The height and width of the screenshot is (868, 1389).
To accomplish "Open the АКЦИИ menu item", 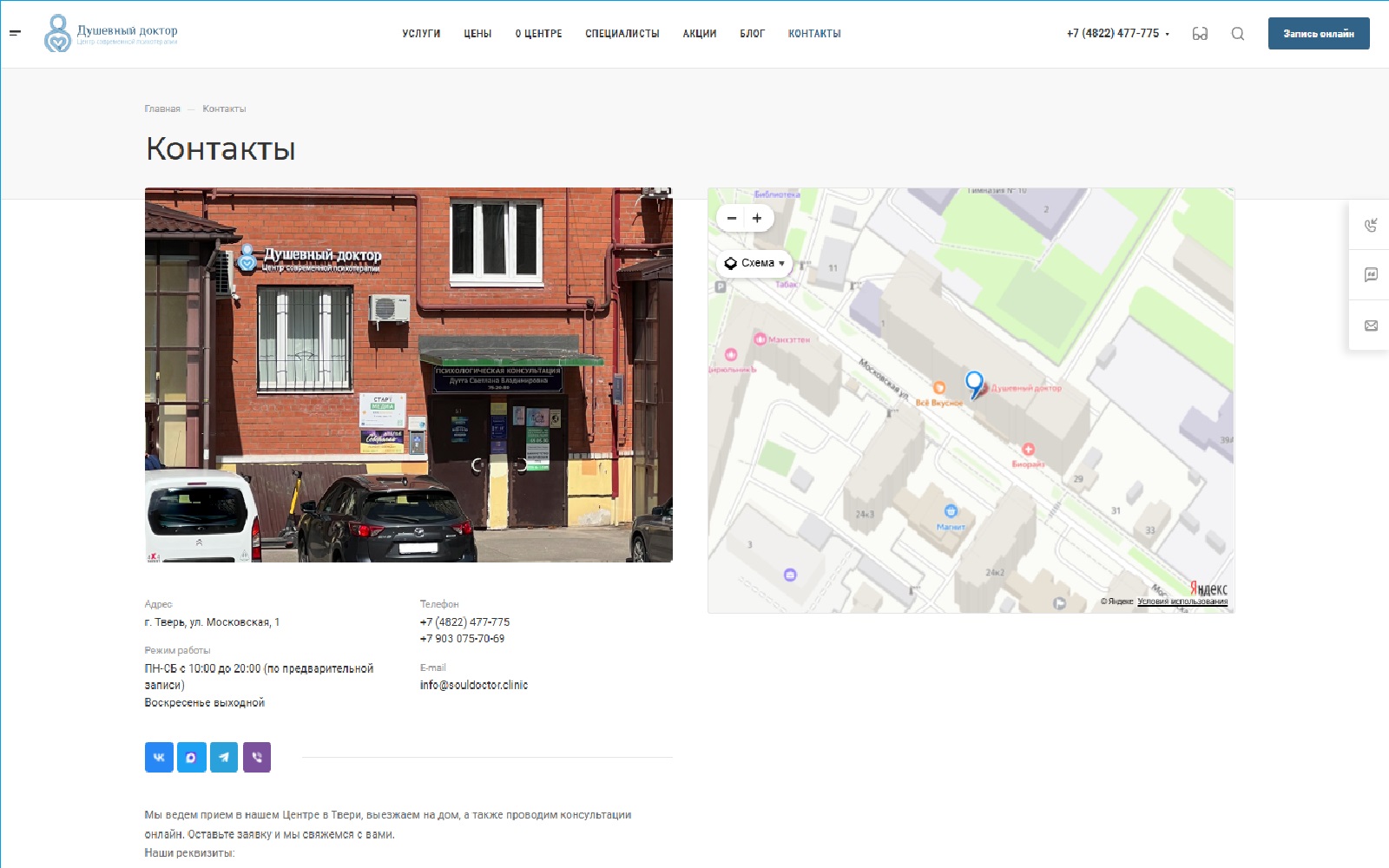I will point(700,34).
